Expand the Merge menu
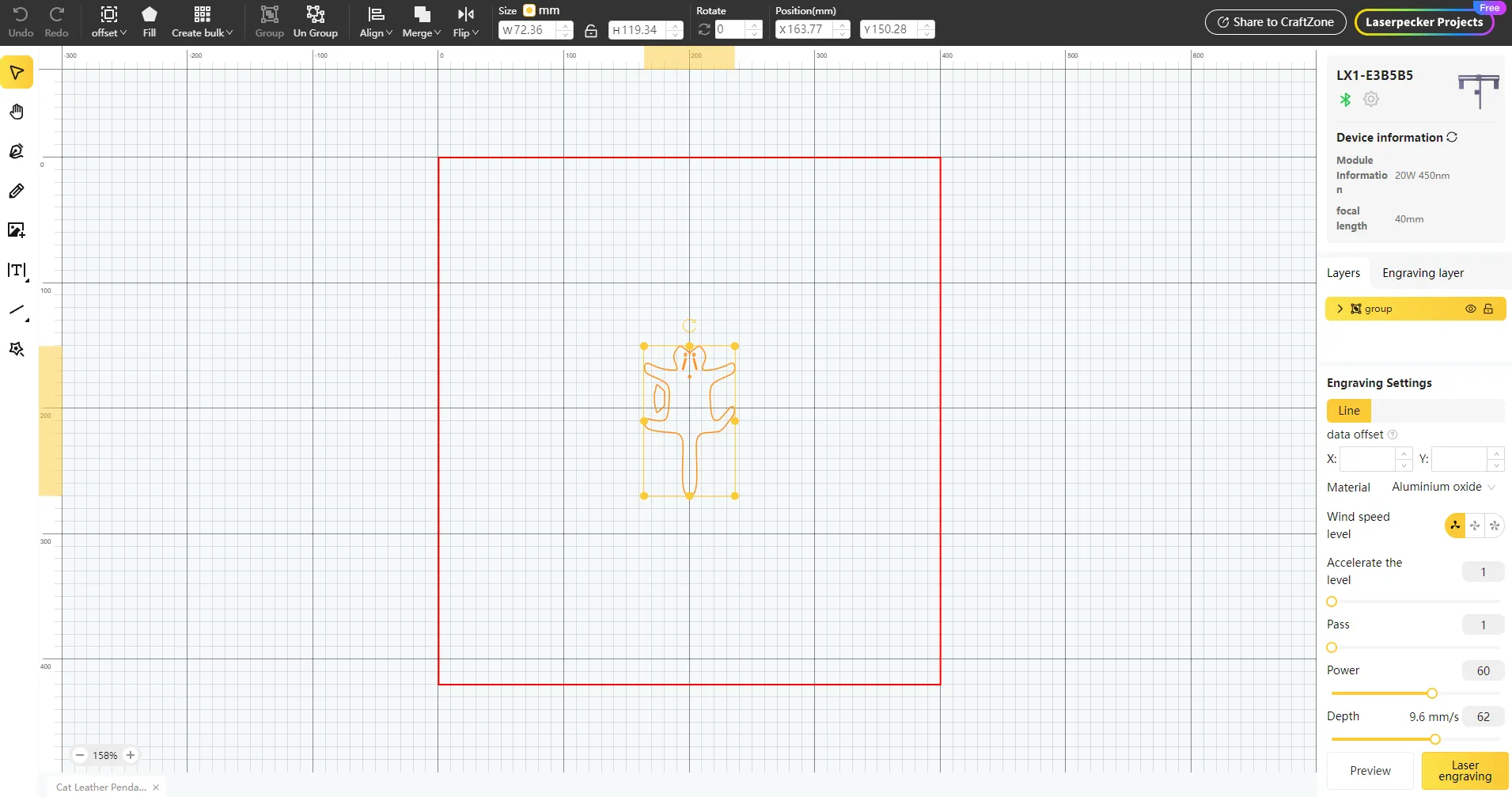The width and height of the screenshot is (1512, 797). click(421, 22)
